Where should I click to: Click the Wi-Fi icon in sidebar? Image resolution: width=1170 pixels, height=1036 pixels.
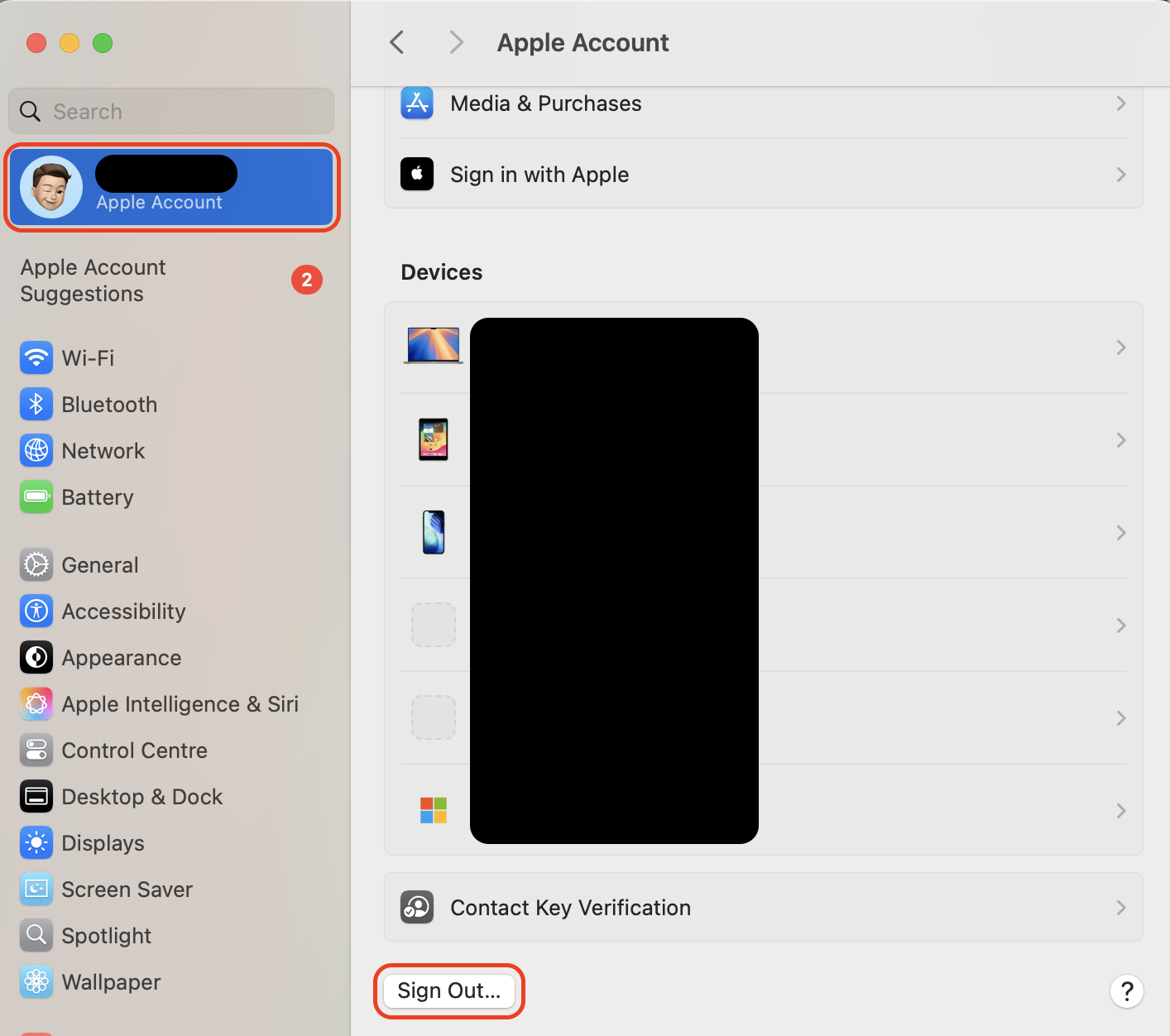pyautogui.click(x=36, y=358)
